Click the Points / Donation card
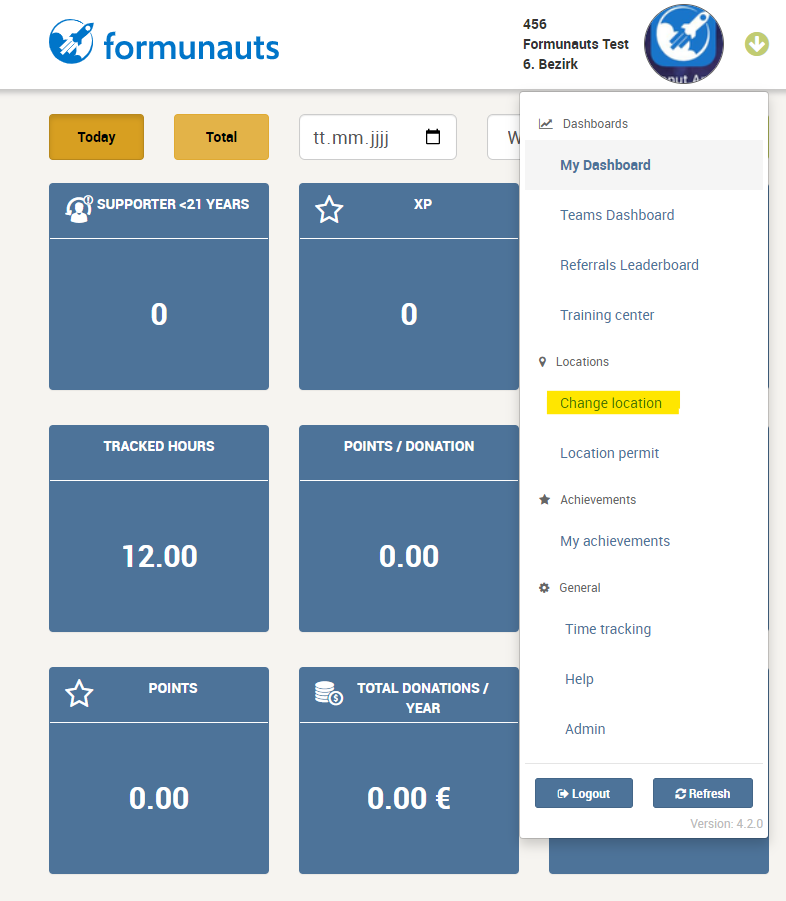The image size is (786, 901). point(409,528)
